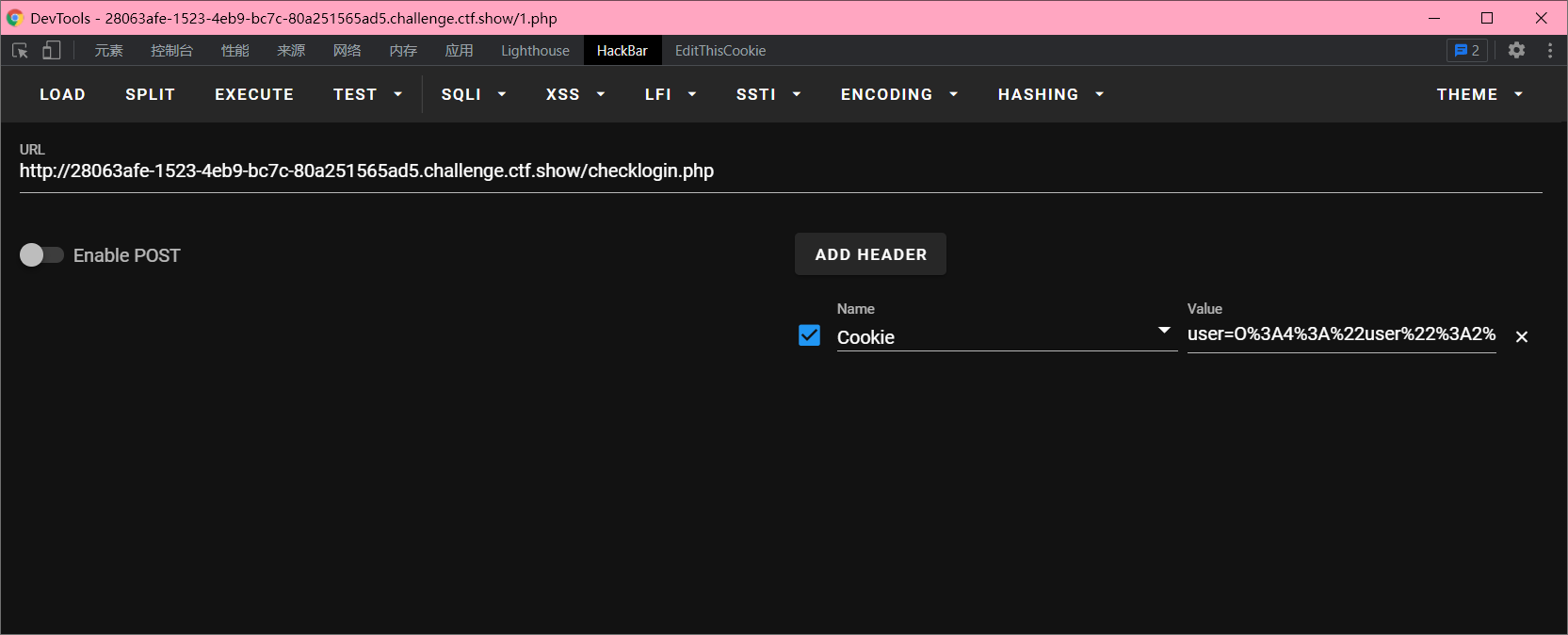The width and height of the screenshot is (1568, 635).
Task: Click into the URL input field
Action: pyautogui.click(x=781, y=171)
